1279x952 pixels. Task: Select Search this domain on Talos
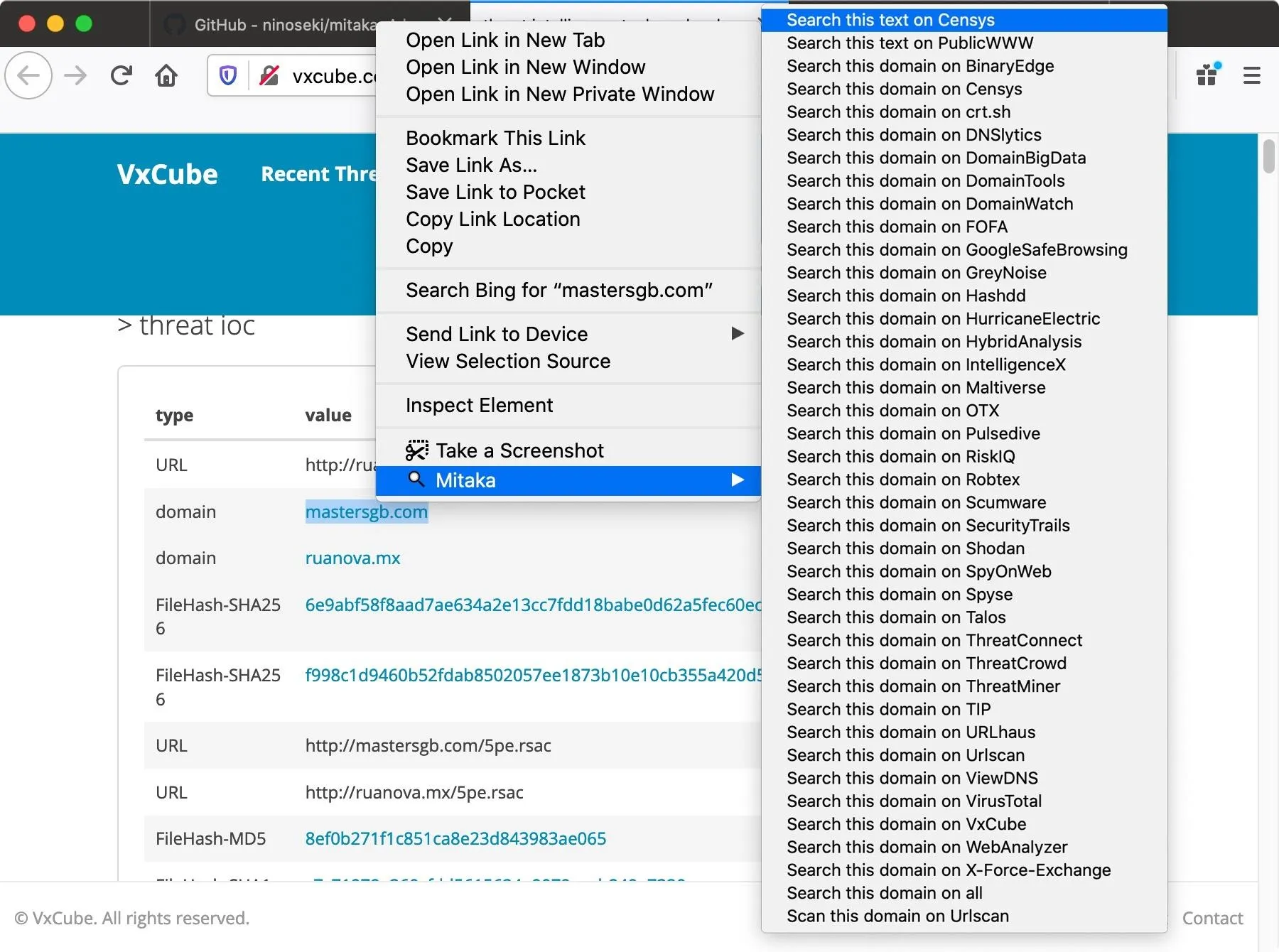tap(964, 617)
